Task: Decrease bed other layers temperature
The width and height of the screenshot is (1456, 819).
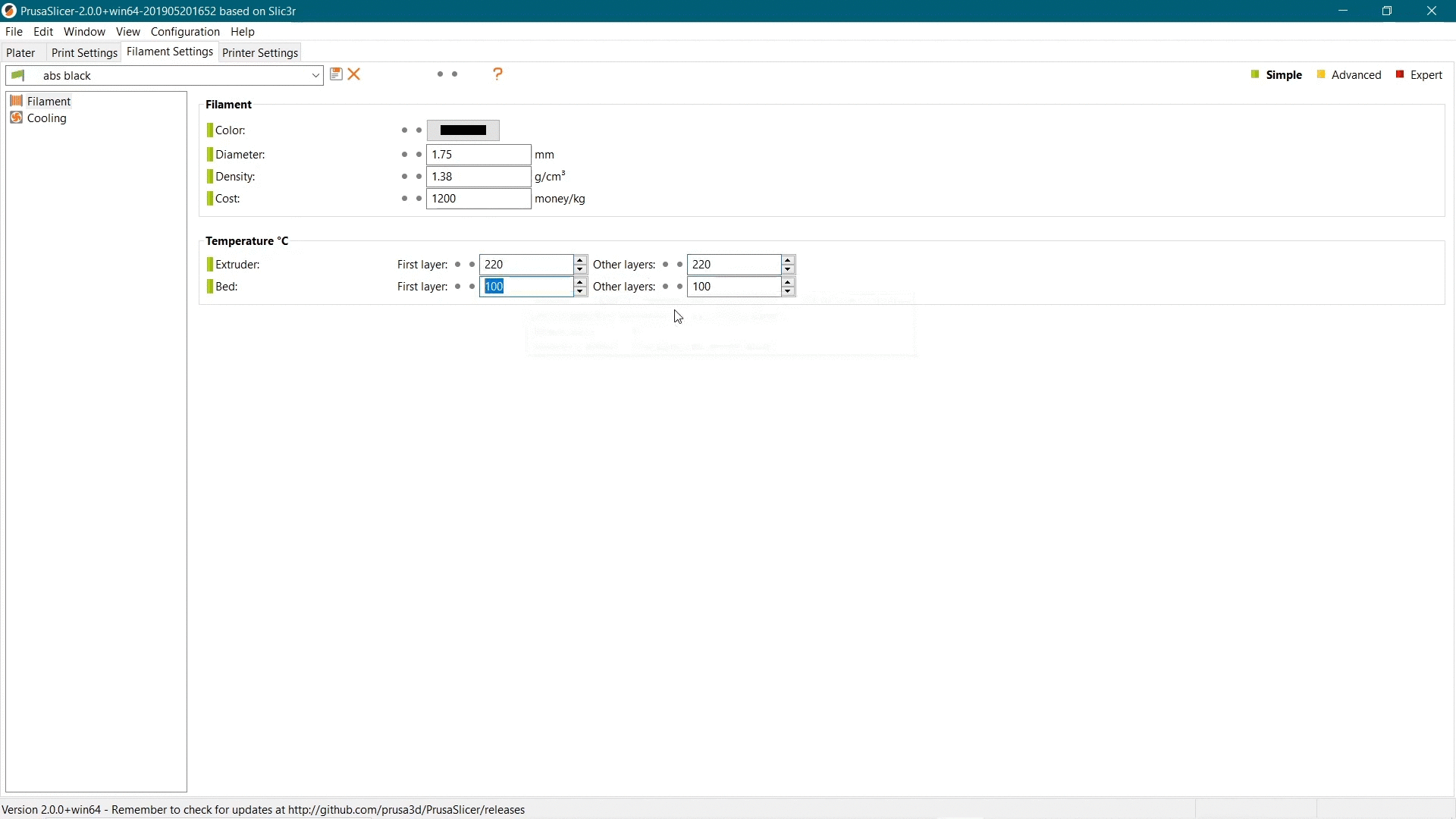Action: click(789, 292)
